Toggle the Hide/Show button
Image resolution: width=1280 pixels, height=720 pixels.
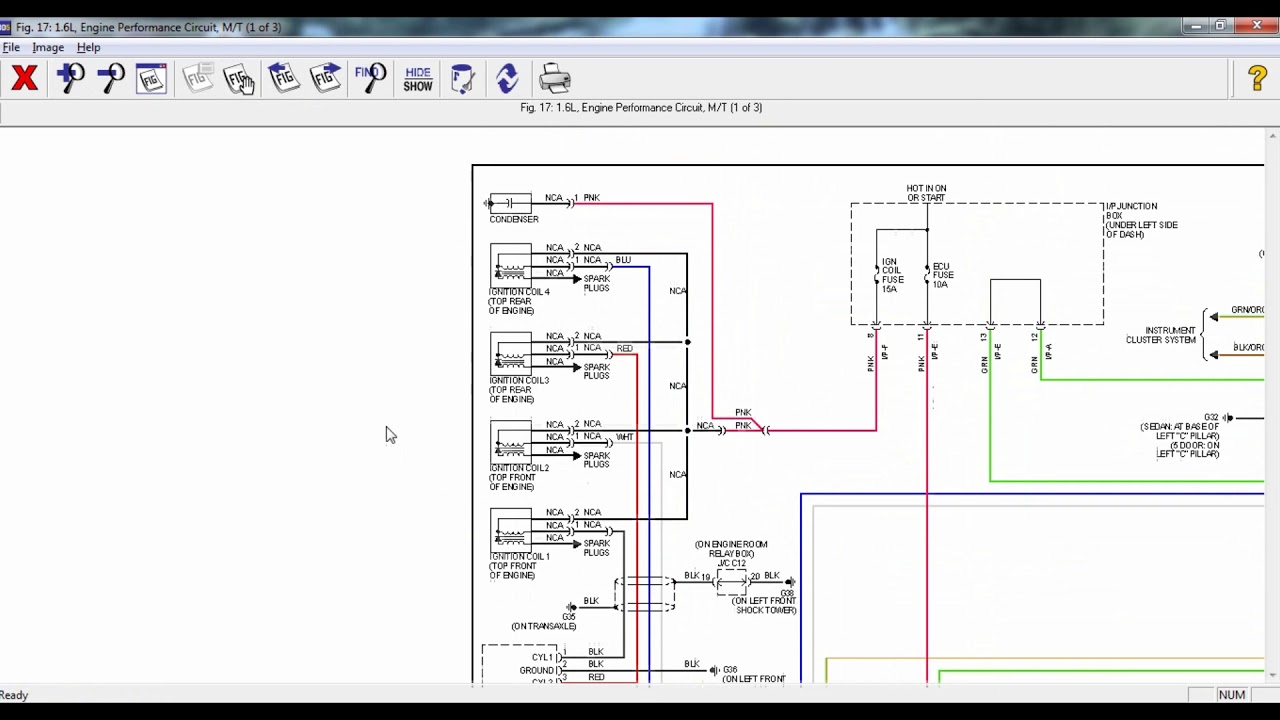pos(418,79)
